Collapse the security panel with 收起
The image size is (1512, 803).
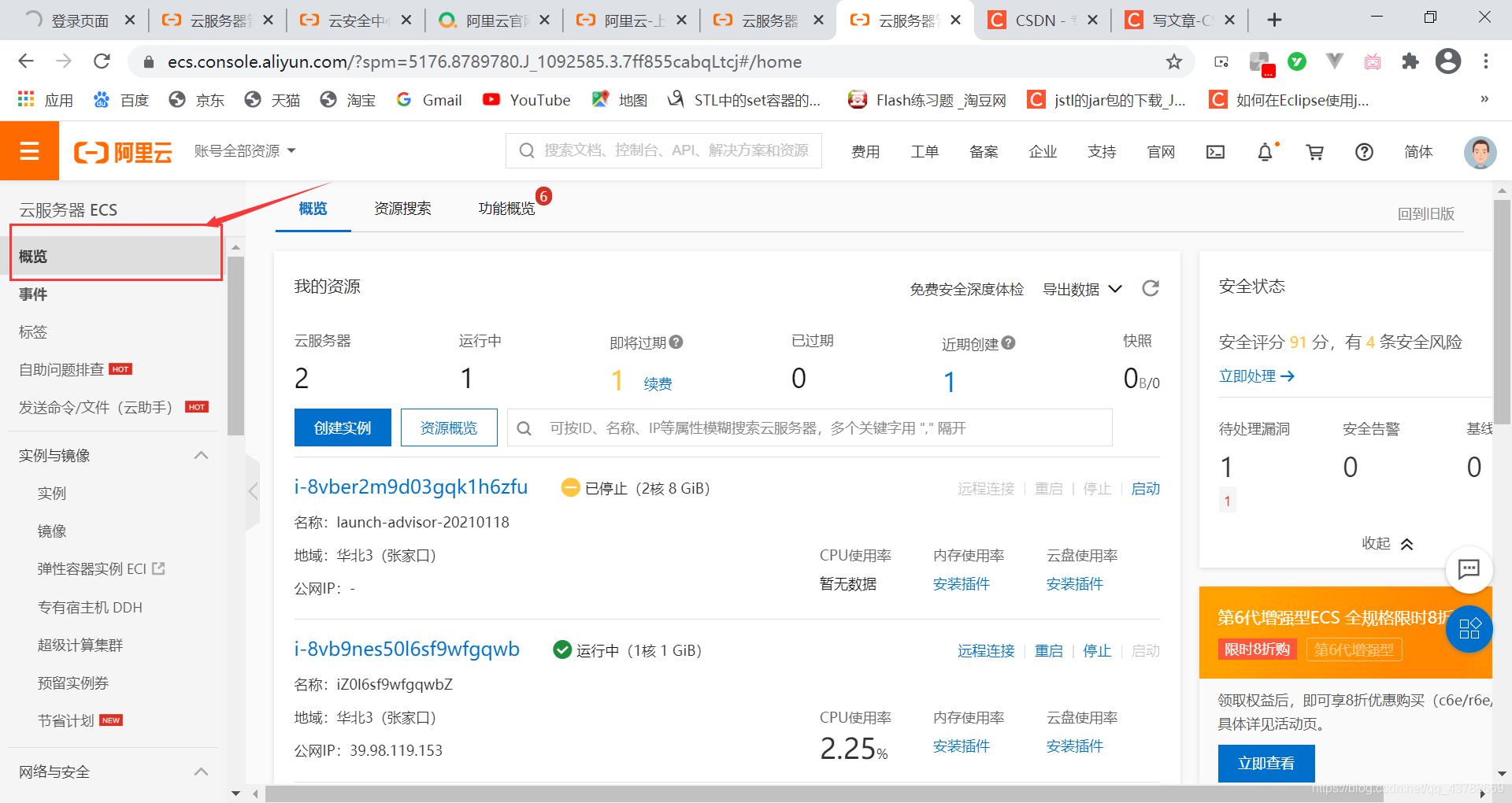tap(1388, 543)
